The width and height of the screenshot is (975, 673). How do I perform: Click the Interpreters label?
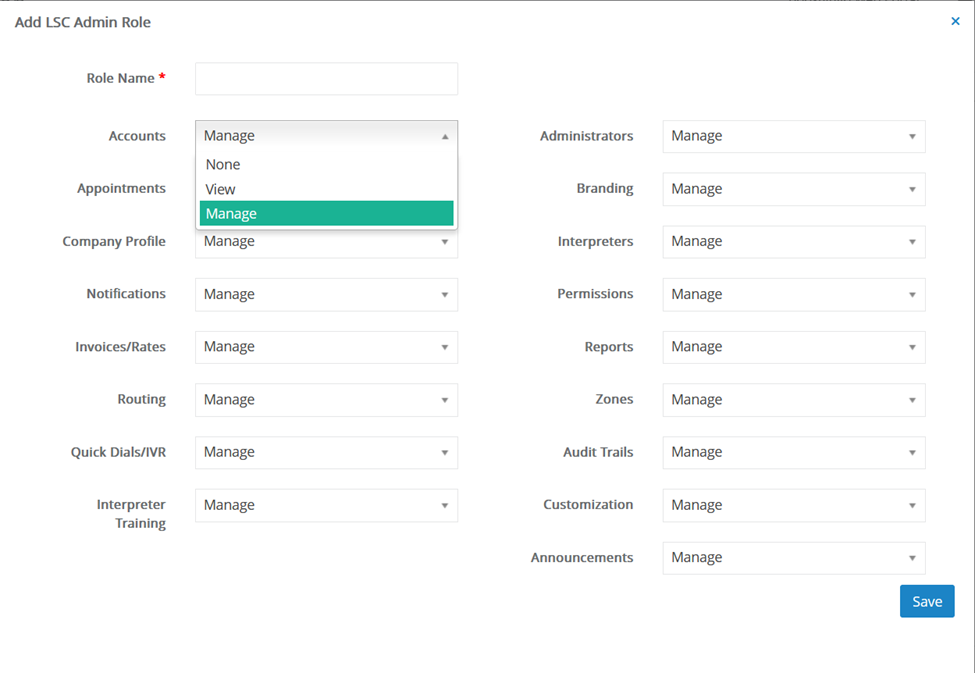[595, 241]
